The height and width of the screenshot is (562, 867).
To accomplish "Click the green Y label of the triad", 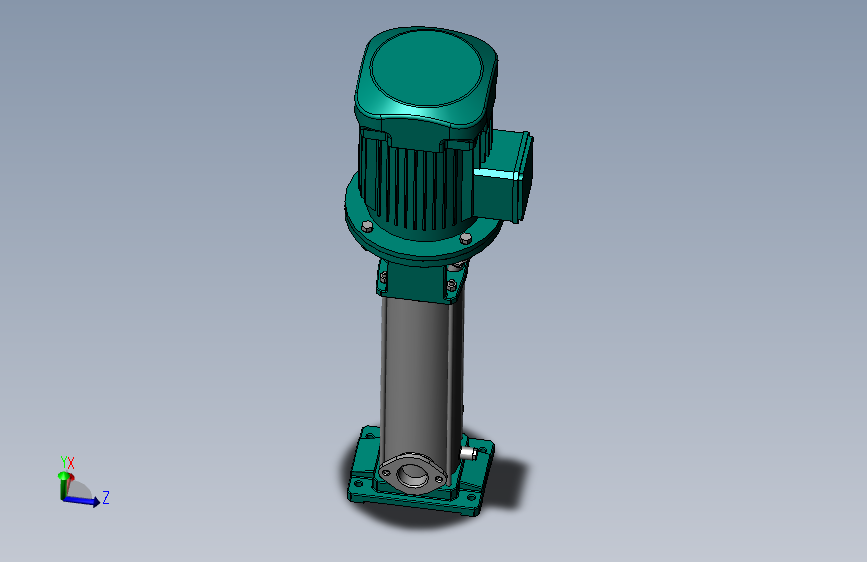I will click(64, 462).
